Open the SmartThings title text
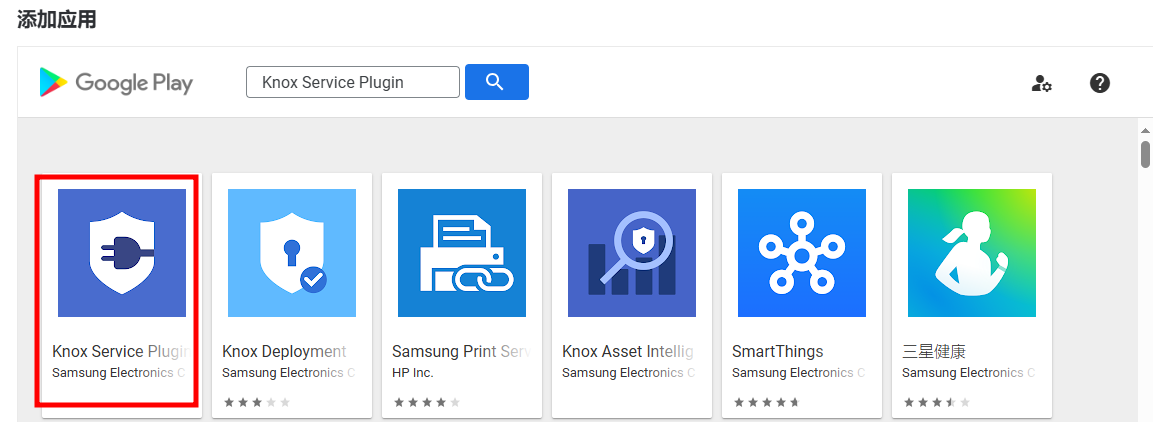This screenshot has height=422, width=1153. tap(777, 351)
